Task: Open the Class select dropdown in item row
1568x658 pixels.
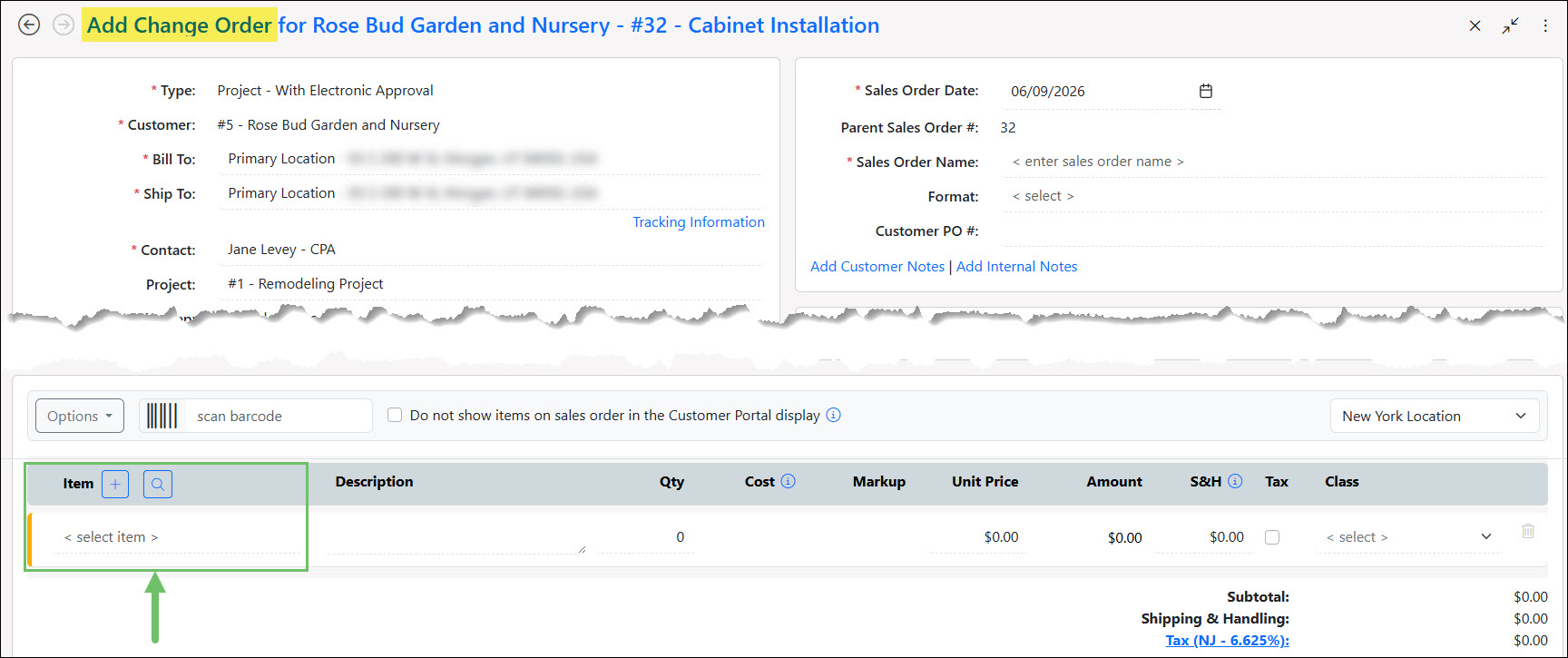Action: (x=1408, y=537)
